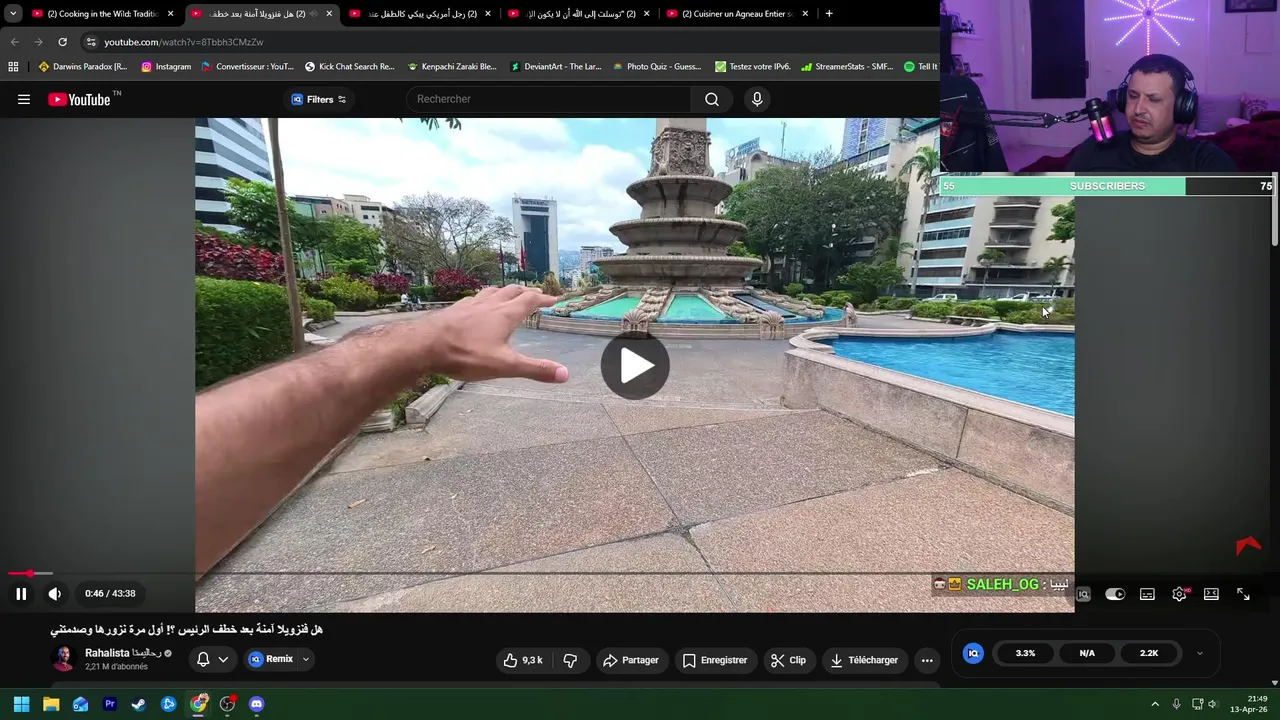This screenshot has width=1280, height=720.
Task: Open the Kenpachi Zaraki bookmark
Action: tap(452, 67)
